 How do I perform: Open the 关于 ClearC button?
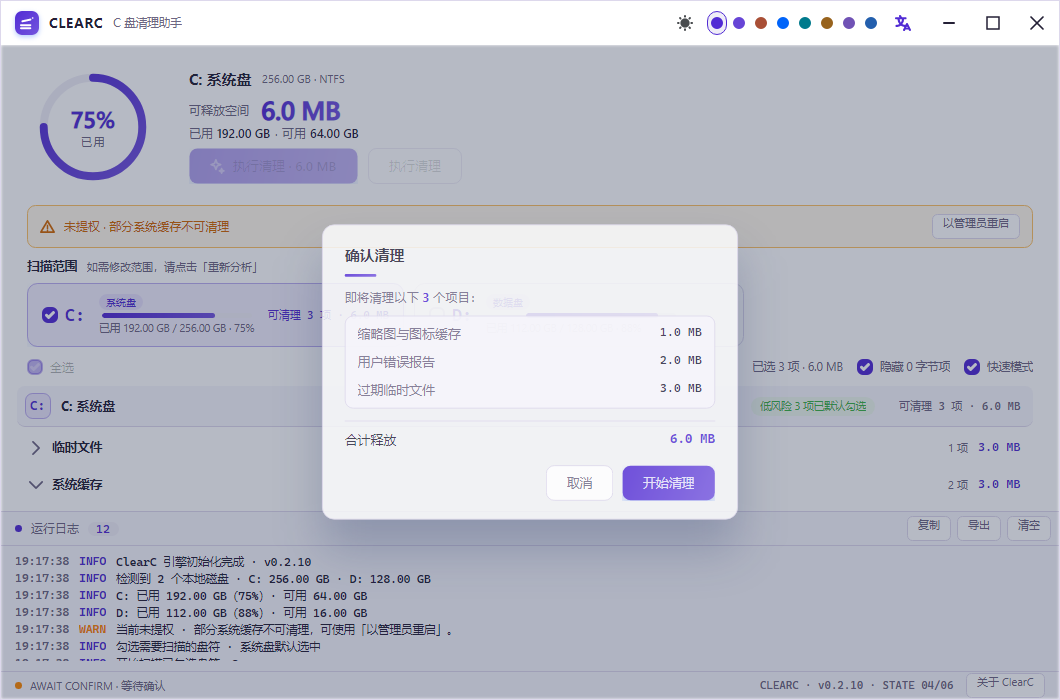coord(1005,683)
